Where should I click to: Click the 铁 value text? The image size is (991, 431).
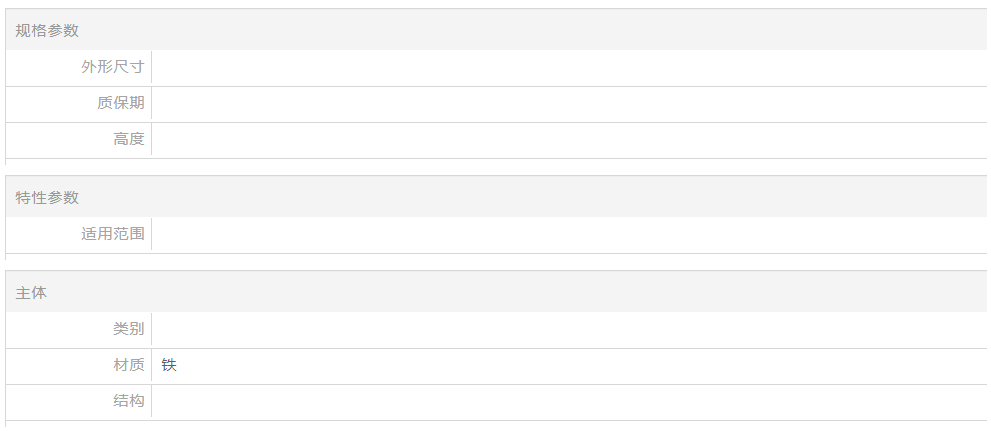169,366
